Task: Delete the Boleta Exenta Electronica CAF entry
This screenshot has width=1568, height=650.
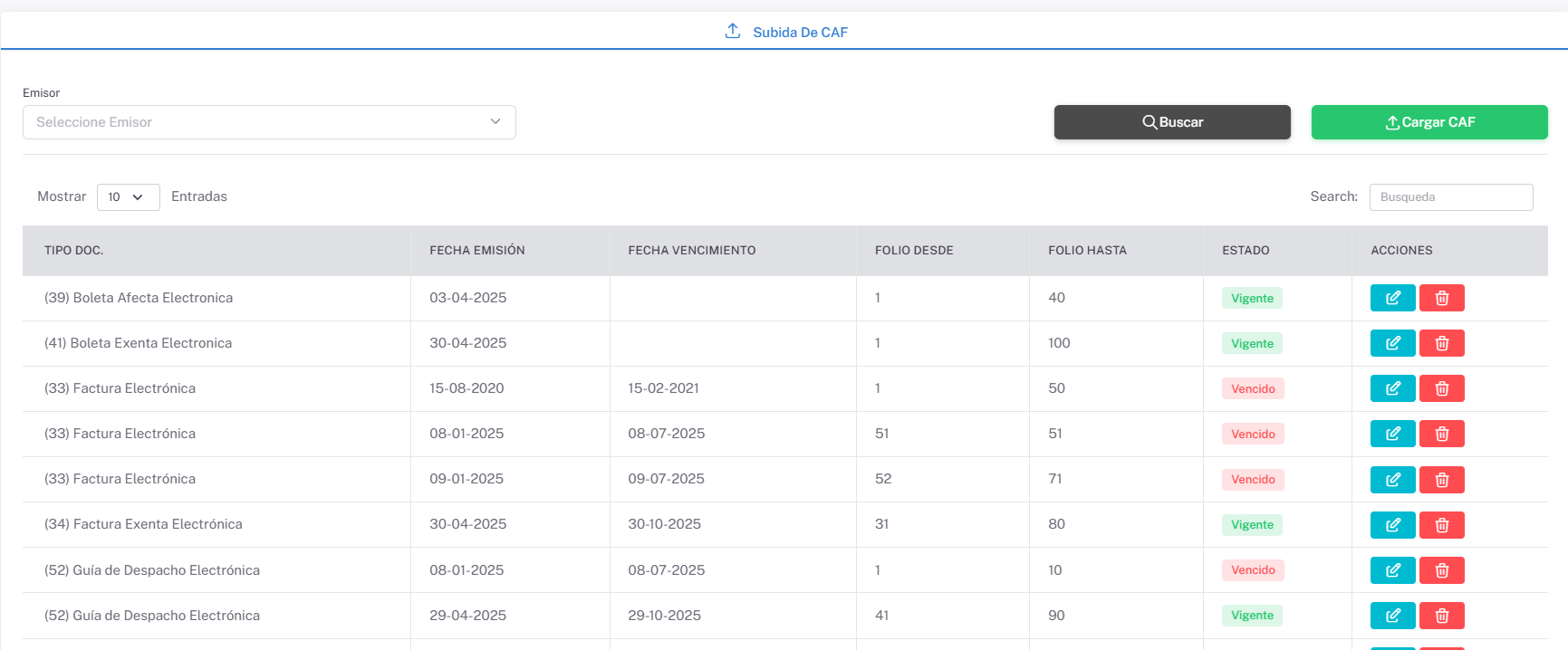Action: [x=1441, y=343]
